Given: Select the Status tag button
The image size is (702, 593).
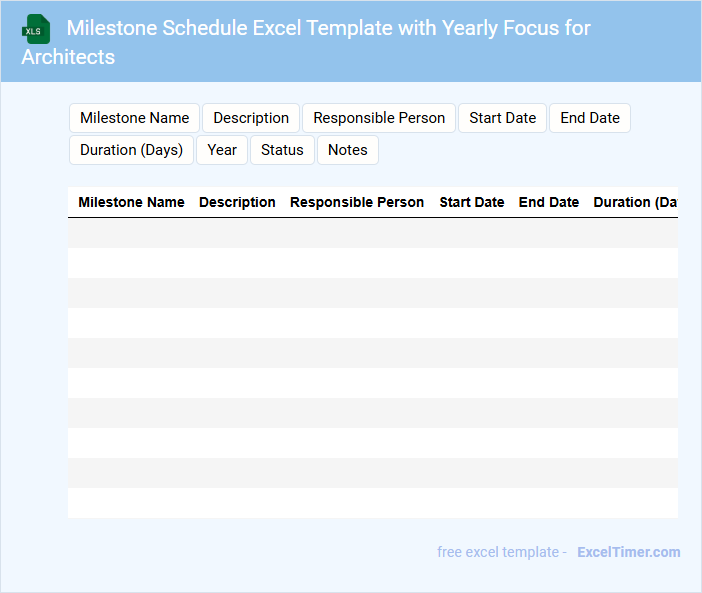Looking at the screenshot, I should [282, 150].
